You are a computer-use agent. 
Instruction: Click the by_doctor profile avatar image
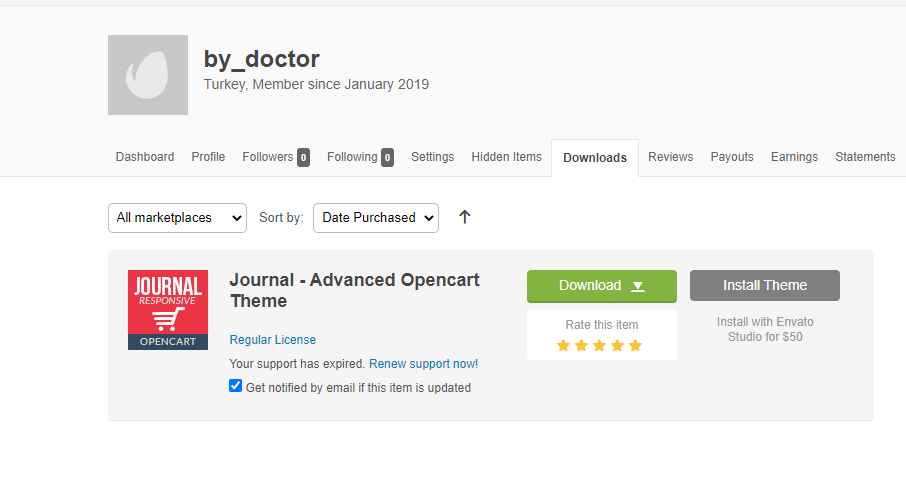[148, 75]
